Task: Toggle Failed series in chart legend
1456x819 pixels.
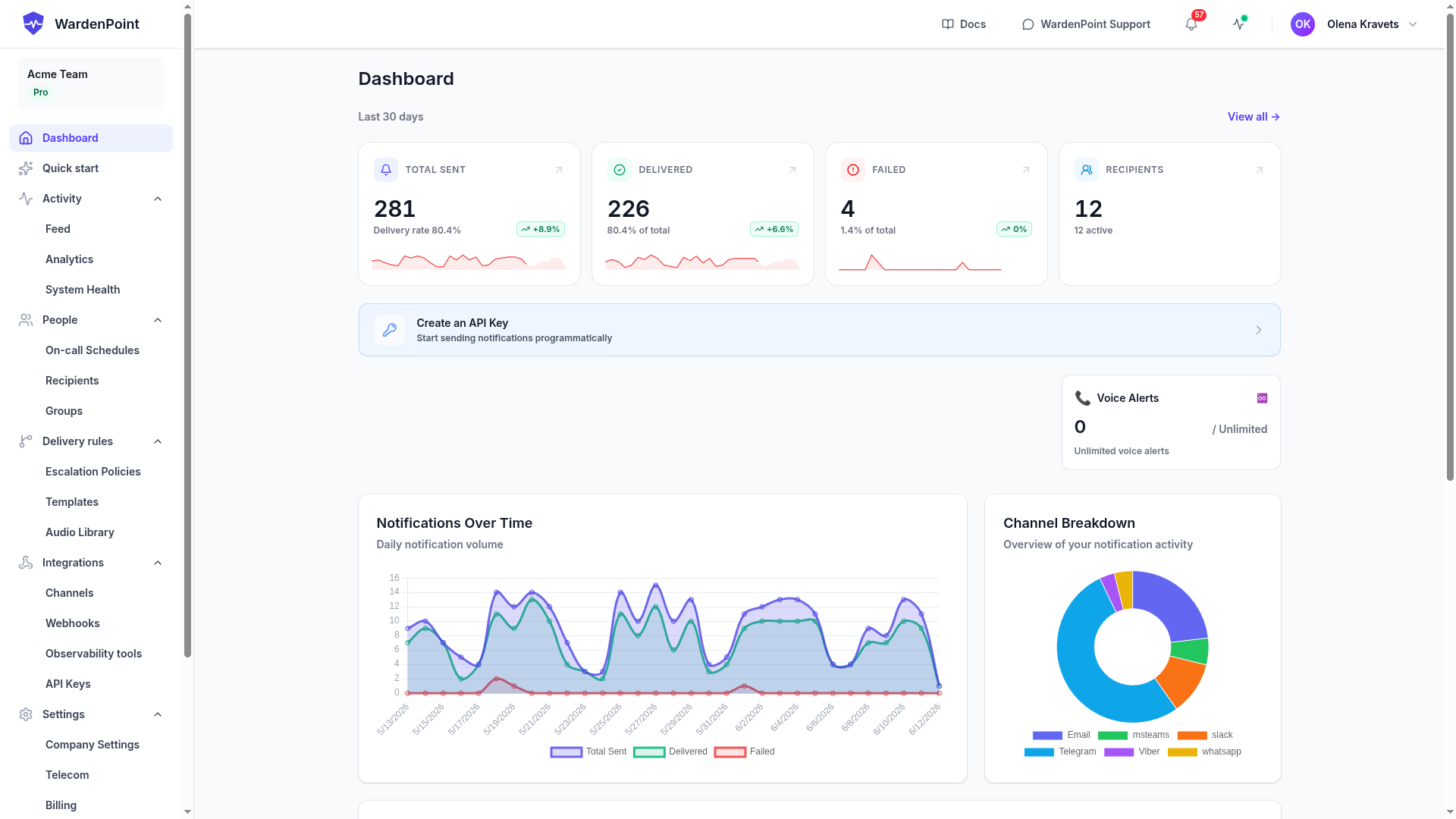Action: (x=745, y=752)
